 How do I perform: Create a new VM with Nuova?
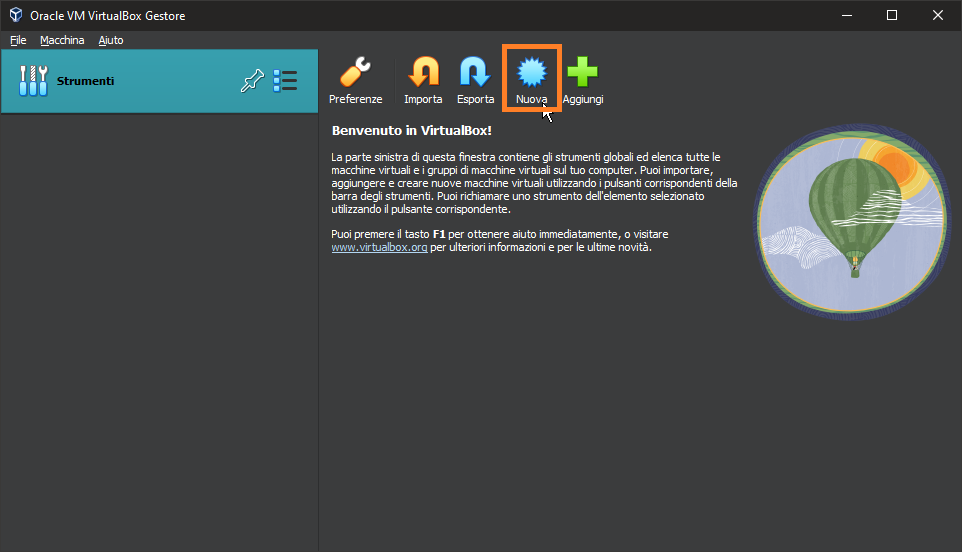click(531, 79)
